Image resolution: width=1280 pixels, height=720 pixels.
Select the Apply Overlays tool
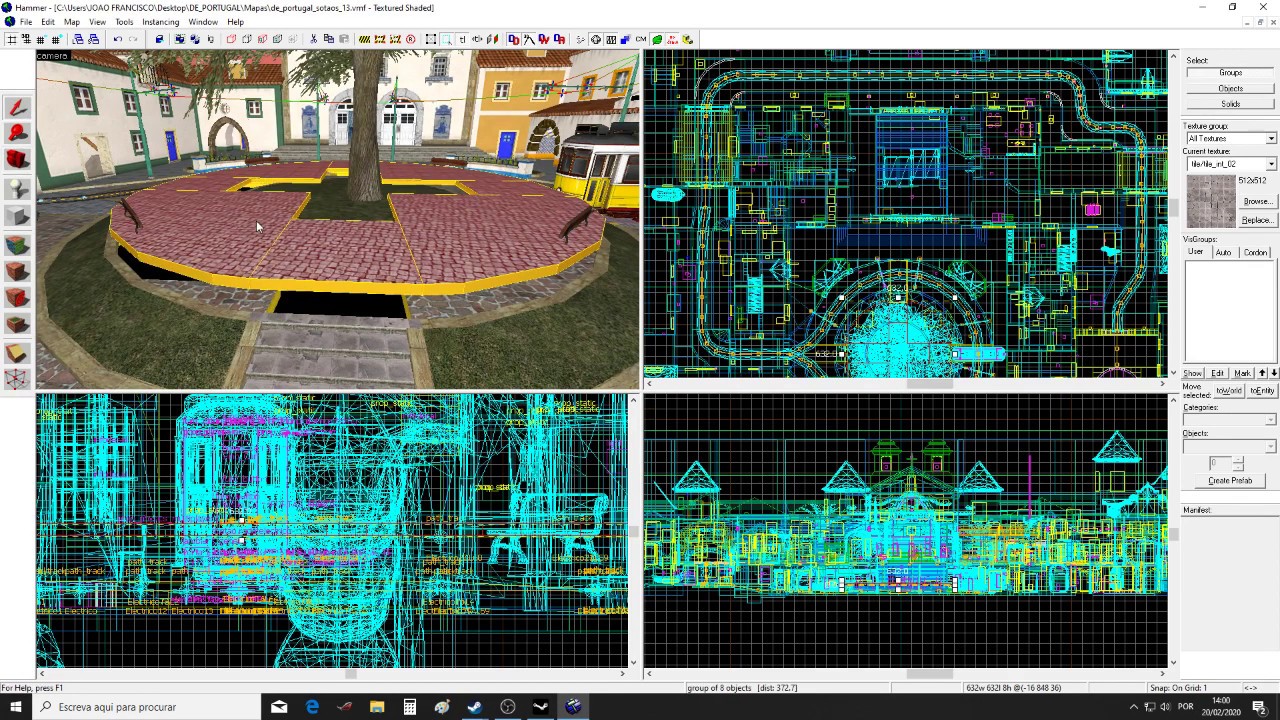[x=17, y=325]
